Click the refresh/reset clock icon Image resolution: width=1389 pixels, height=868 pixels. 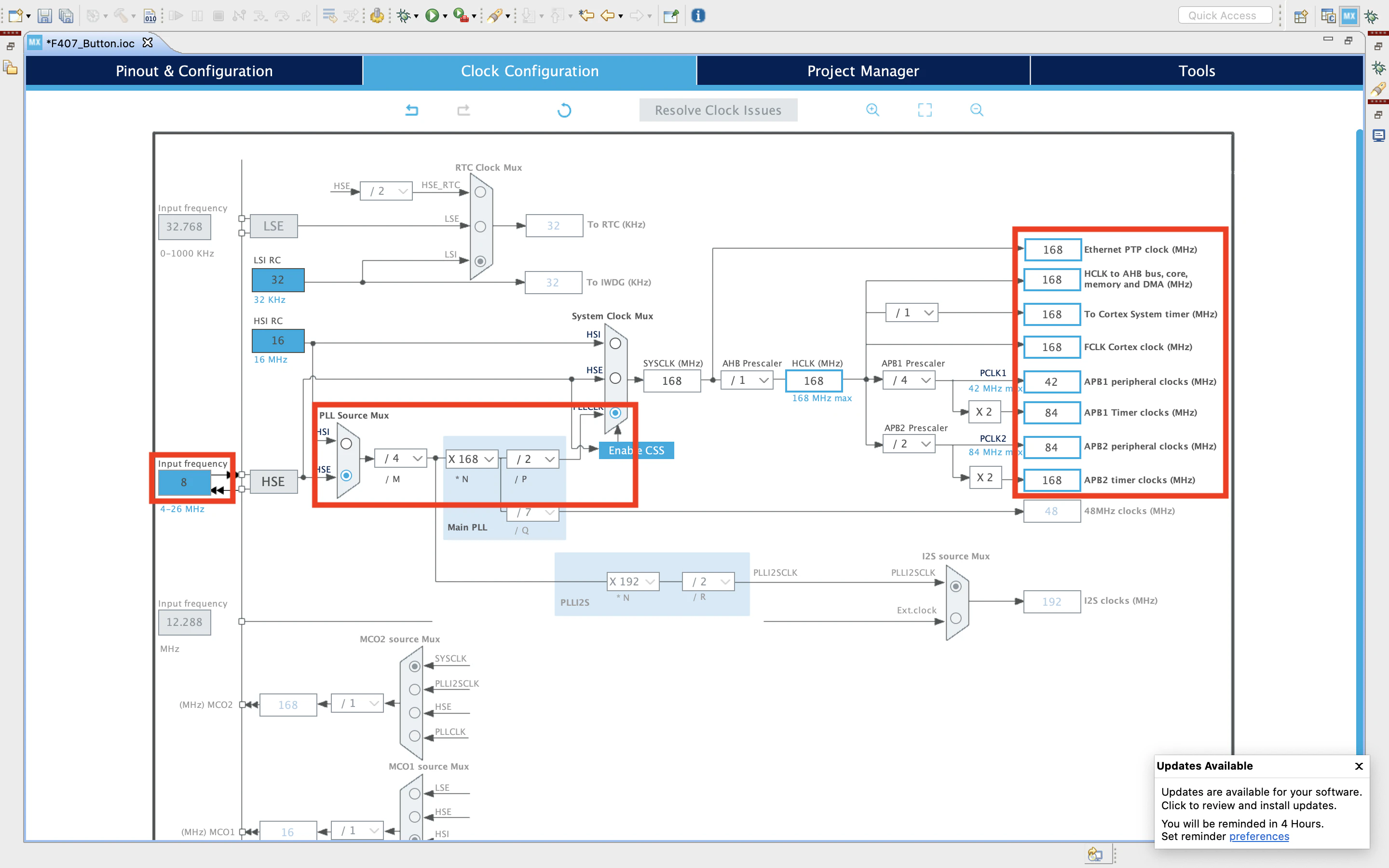(x=564, y=109)
